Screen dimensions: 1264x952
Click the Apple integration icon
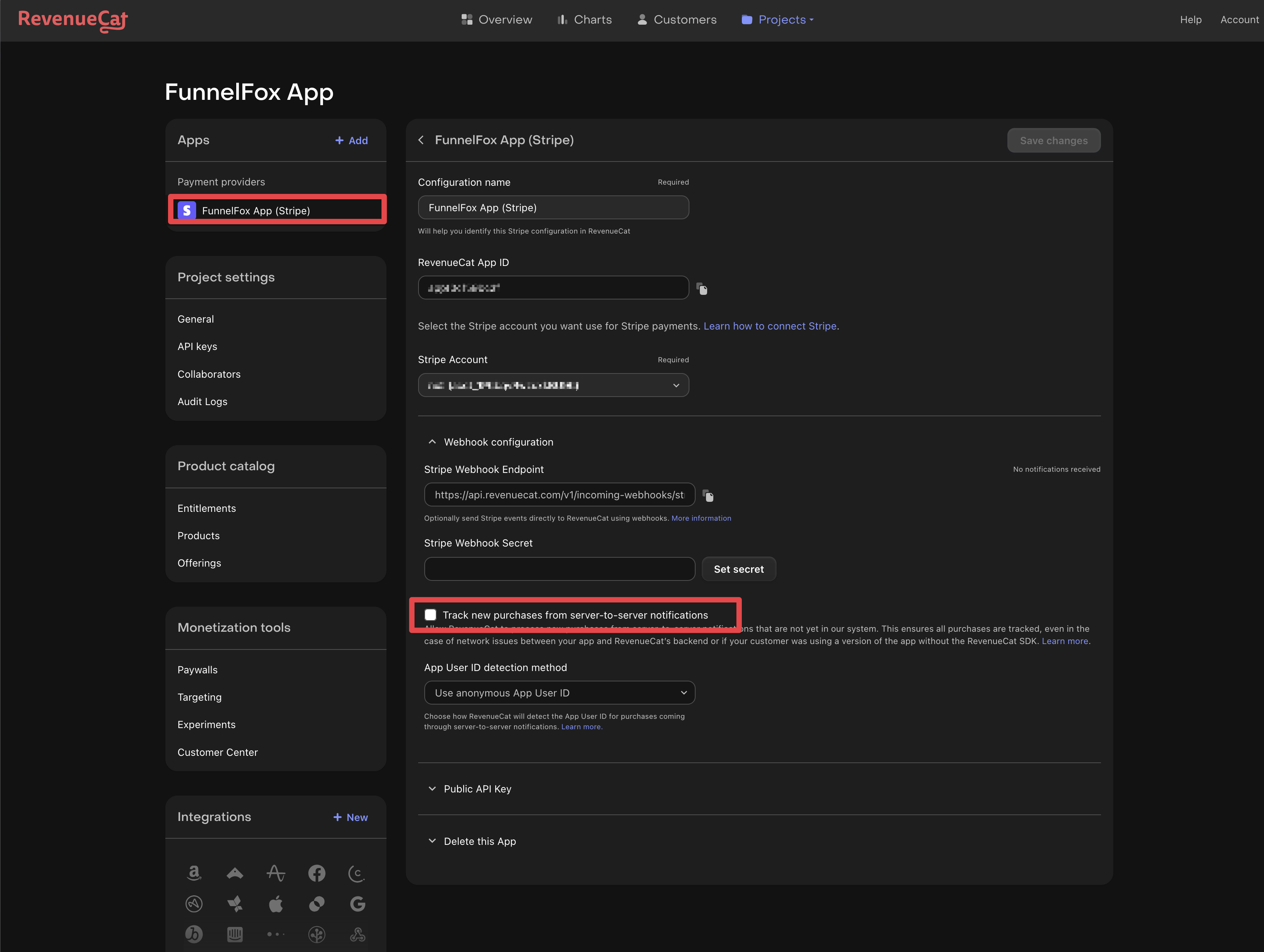click(x=276, y=903)
